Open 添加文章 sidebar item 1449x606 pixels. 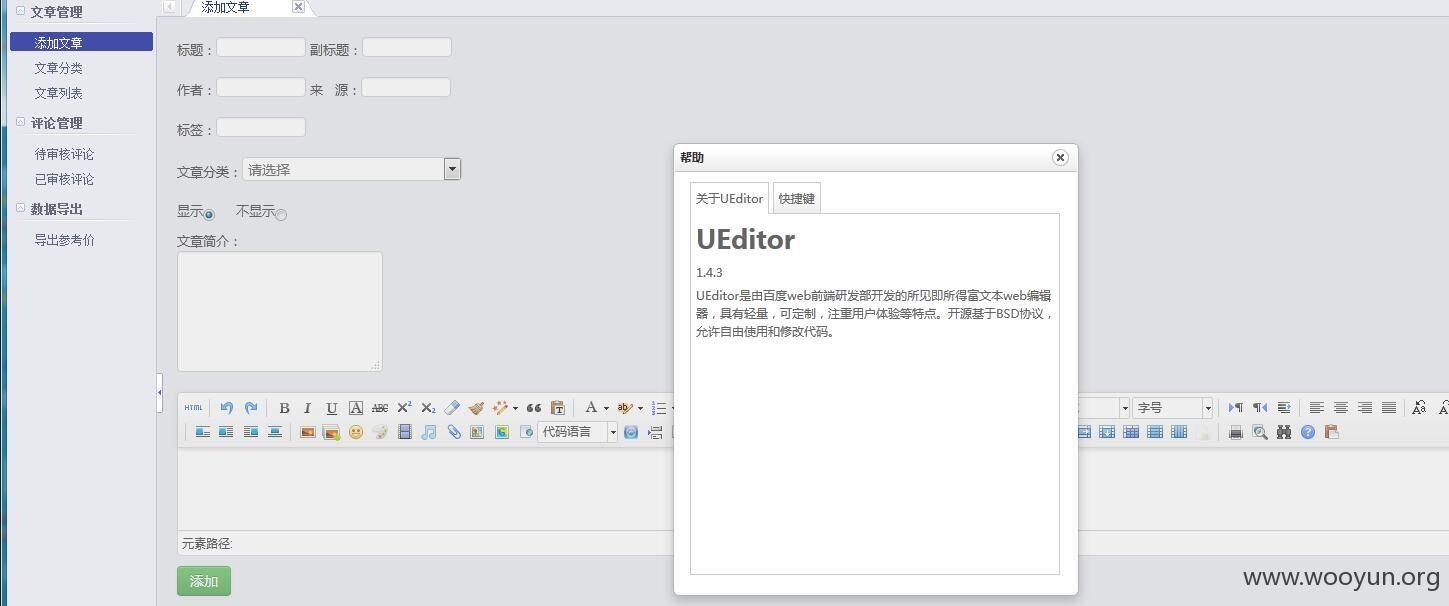pyautogui.click(x=81, y=42)
